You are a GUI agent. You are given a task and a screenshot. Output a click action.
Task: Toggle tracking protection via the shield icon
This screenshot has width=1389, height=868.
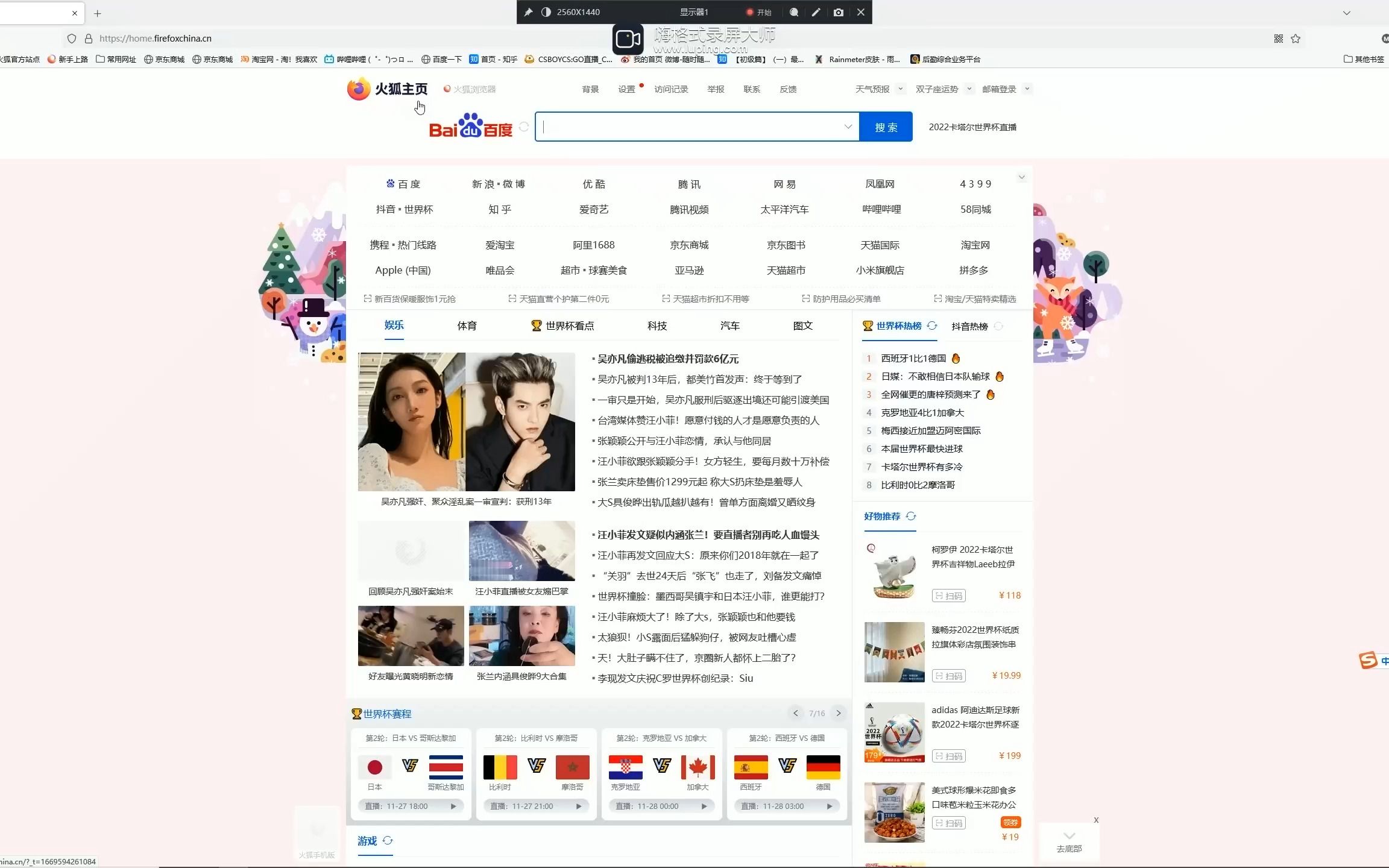coord(72,38)
